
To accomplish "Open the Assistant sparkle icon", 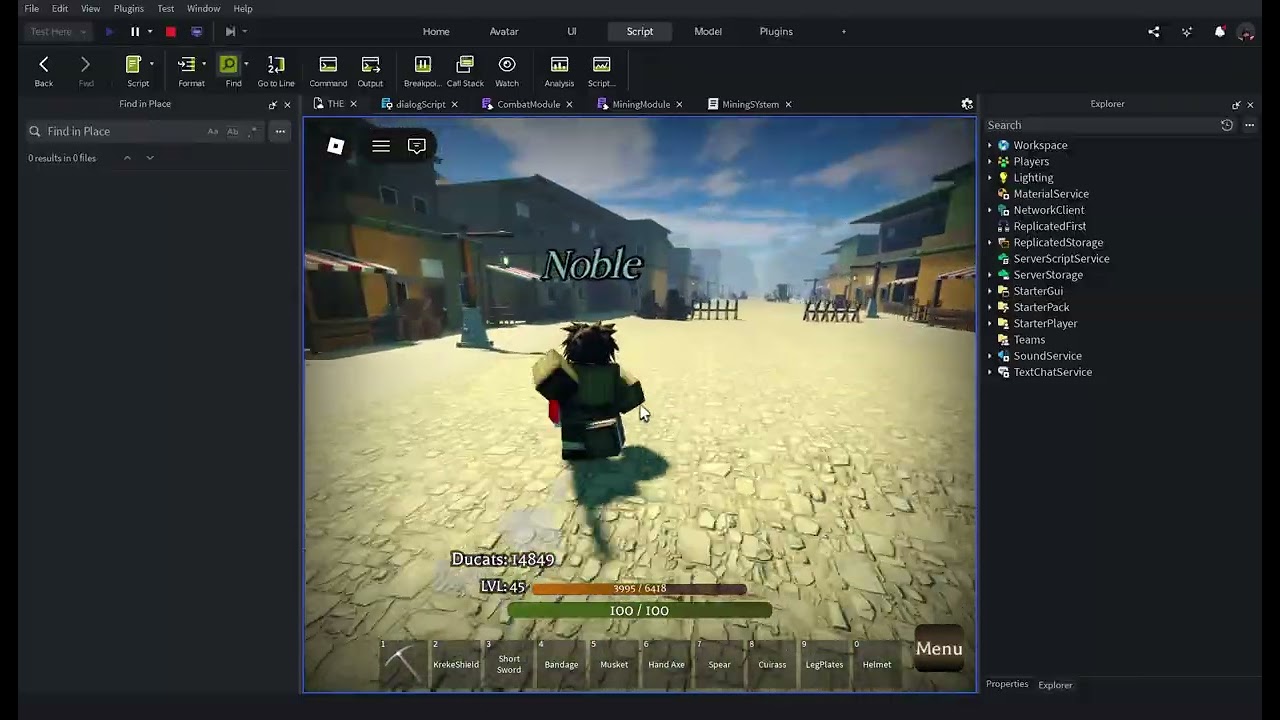I will (x=1187, y=32).
